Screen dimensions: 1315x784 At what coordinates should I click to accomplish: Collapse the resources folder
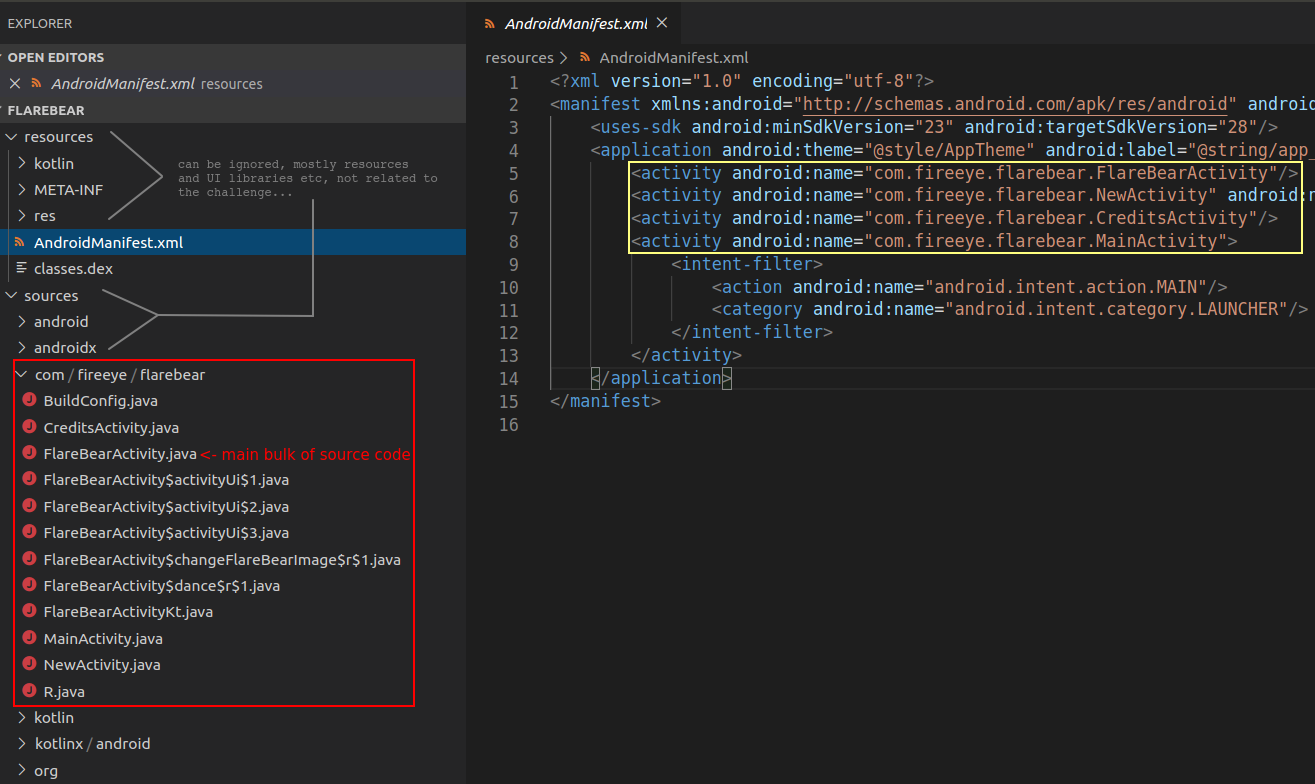[12, 137]
